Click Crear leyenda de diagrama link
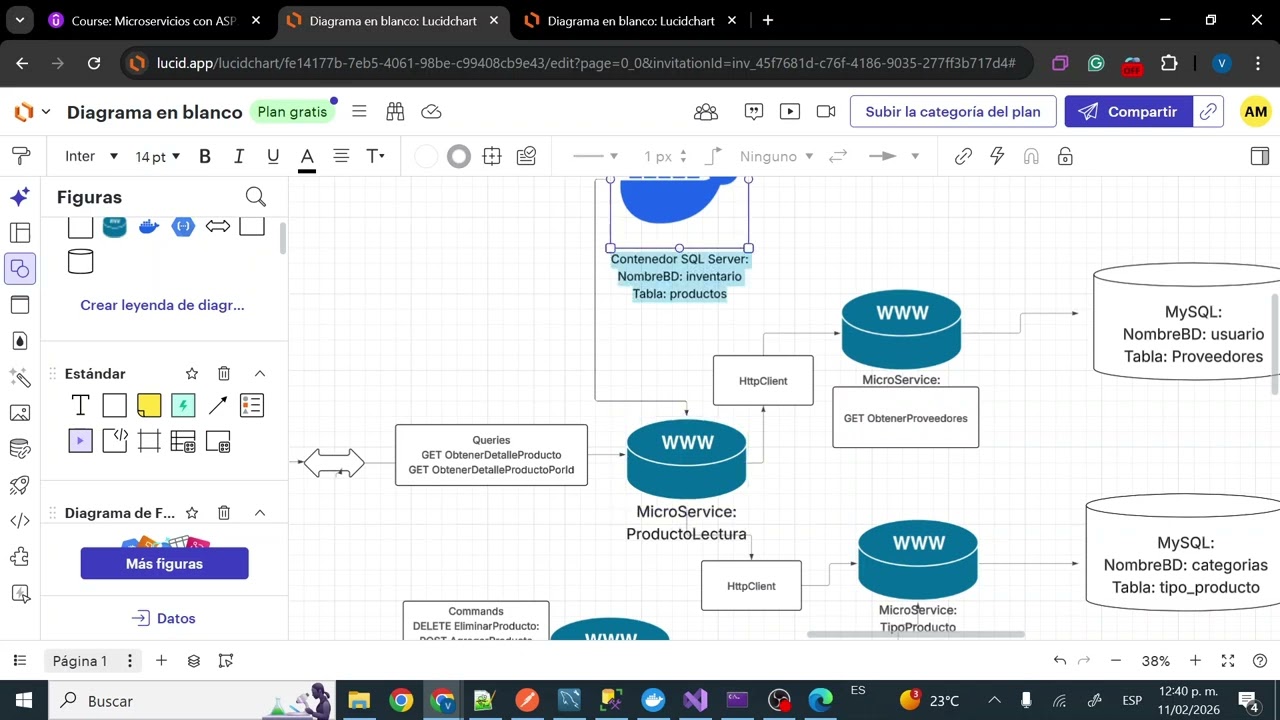The width and height of the screenshot is (1280, 720). pos(163,305)
